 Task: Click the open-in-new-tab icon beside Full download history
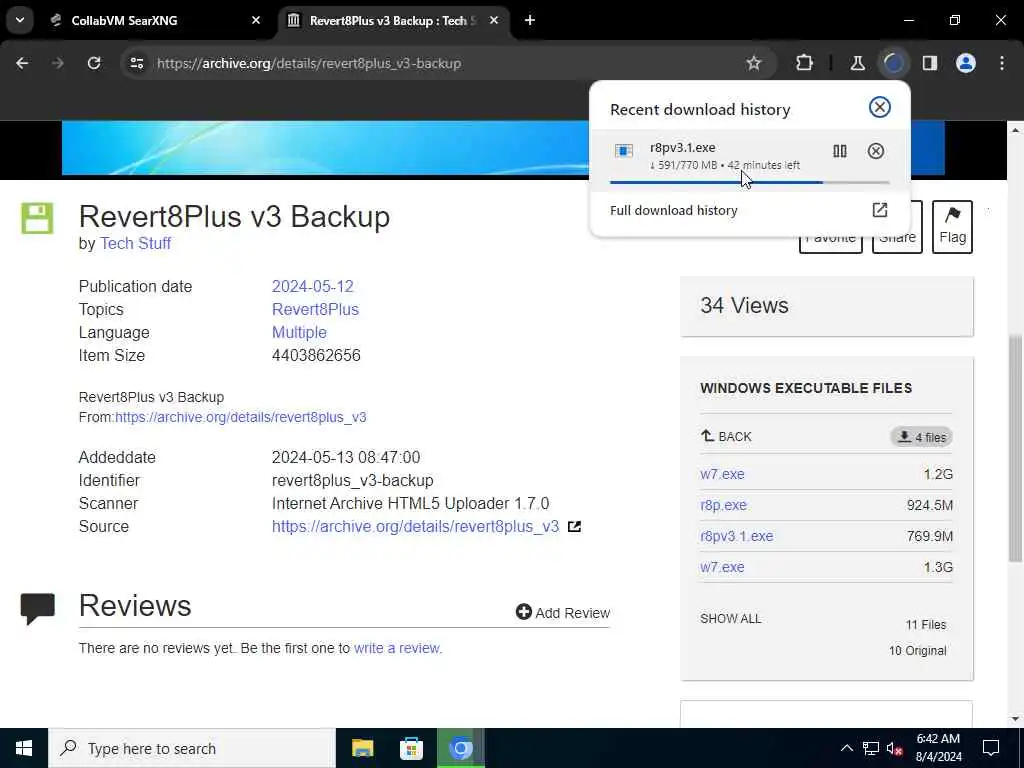tap(880, 210)
